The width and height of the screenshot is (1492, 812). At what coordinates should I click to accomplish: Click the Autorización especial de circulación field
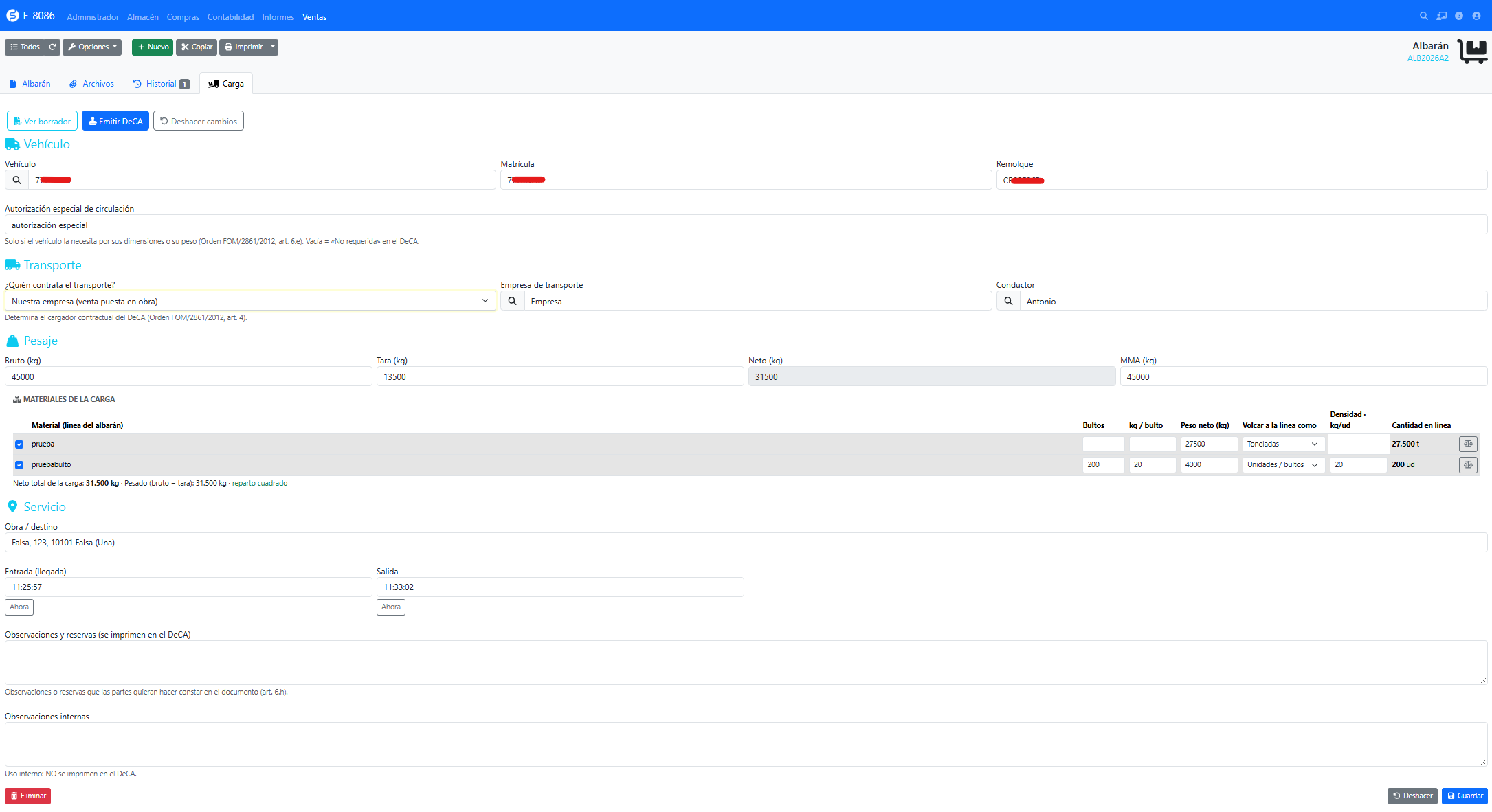click(x=746, y=225)
